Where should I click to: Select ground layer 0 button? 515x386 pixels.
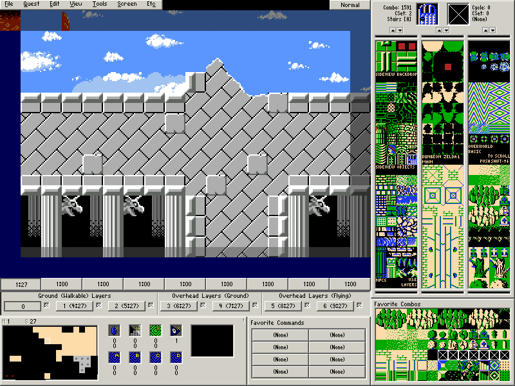tap(23, 306)
